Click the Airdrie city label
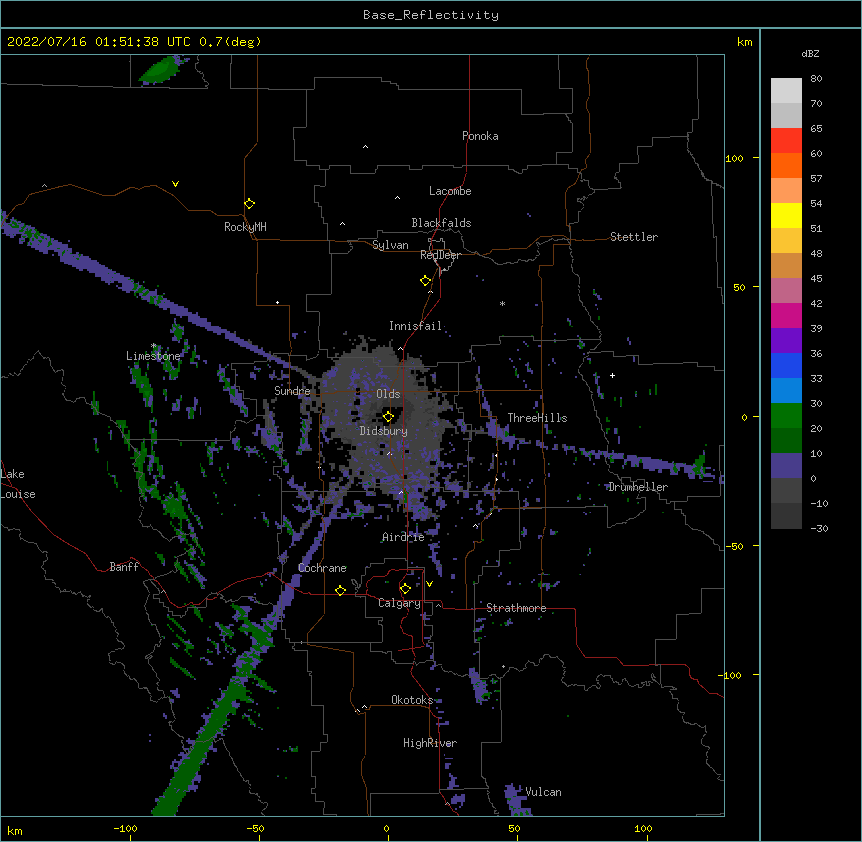The width and height of the screenshot is (862, 842). tap(403, 537)
